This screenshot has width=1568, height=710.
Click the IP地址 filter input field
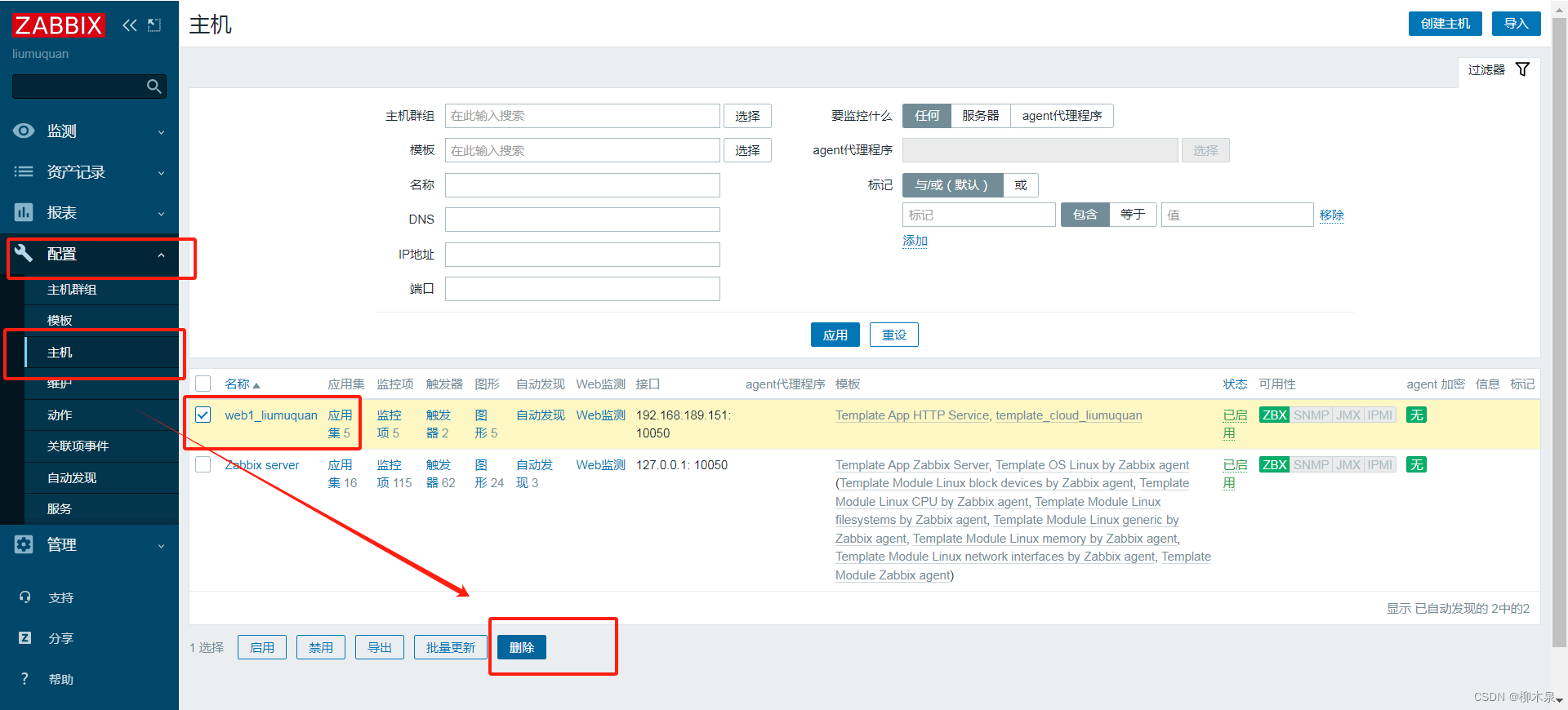click(582, 255)
